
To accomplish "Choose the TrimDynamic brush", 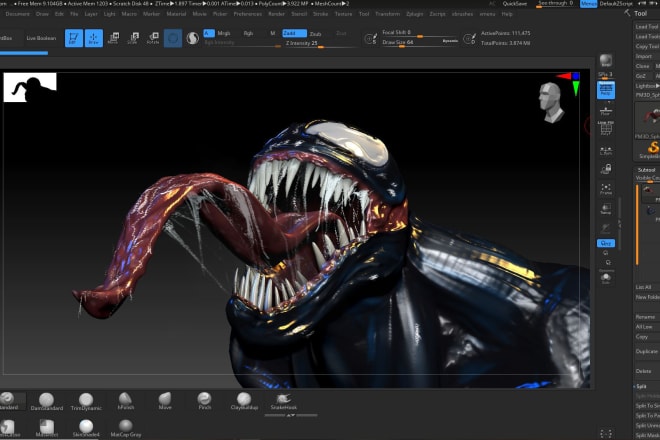I will pyautogui.click(x=86, y=402).
